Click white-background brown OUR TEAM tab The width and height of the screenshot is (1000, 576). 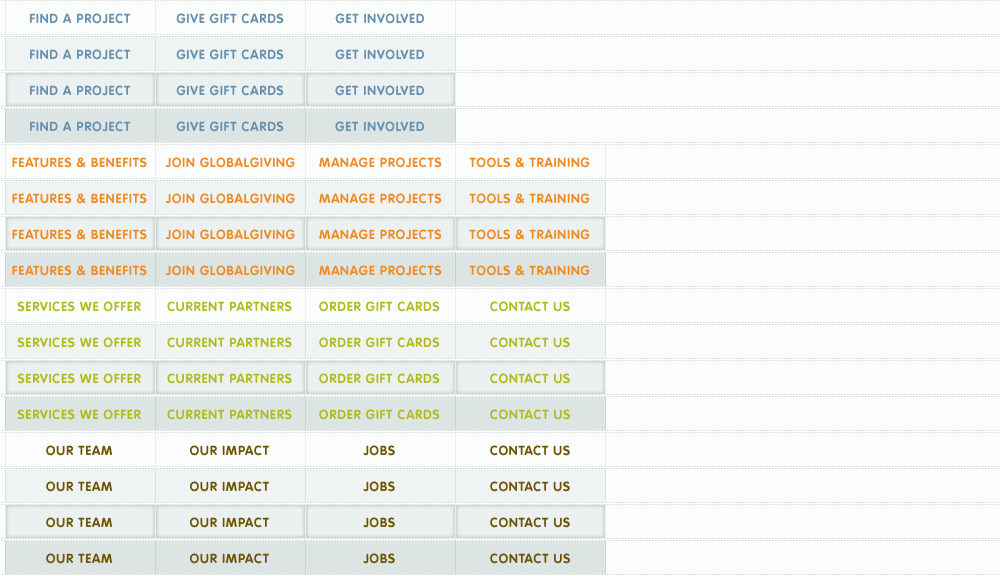80,450
